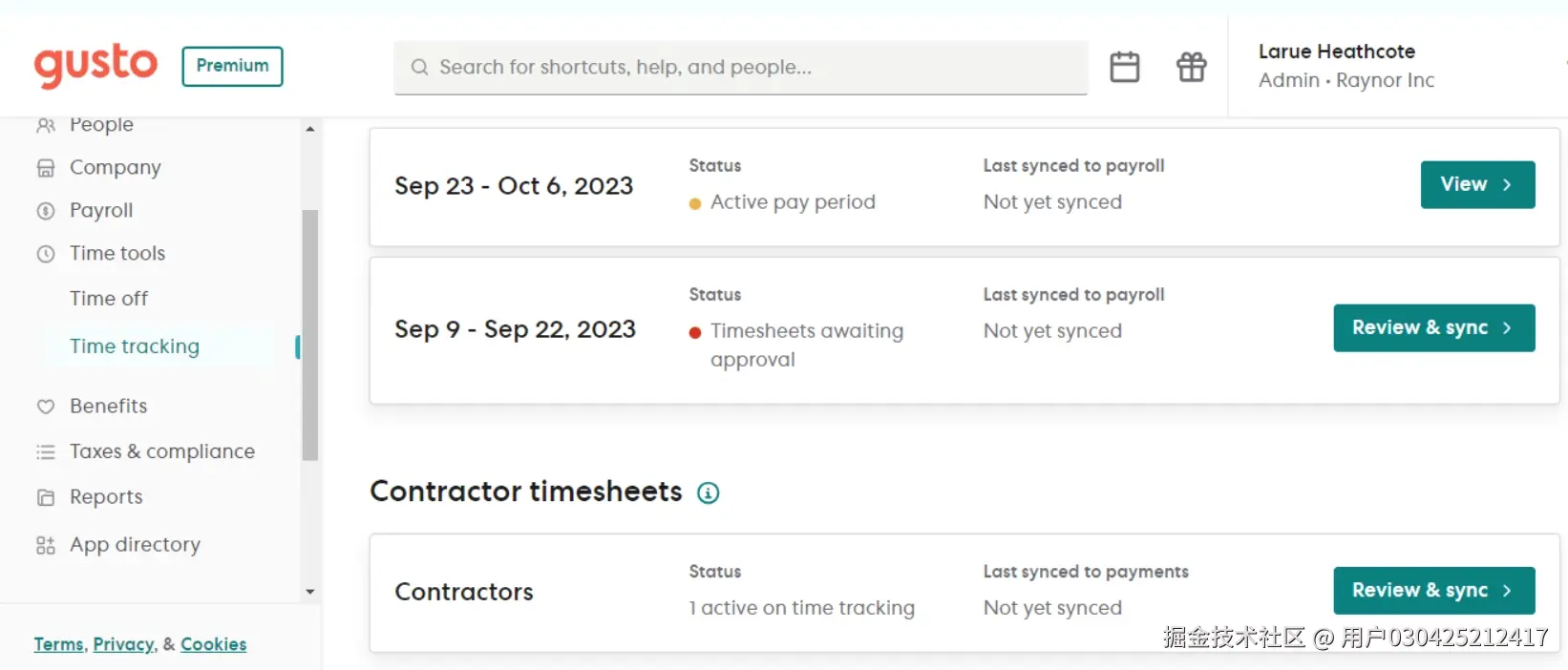The height and width of the screenshot is (670, 1568).
Task: Select Time tracking submenu item
Action: click(135, 346)
